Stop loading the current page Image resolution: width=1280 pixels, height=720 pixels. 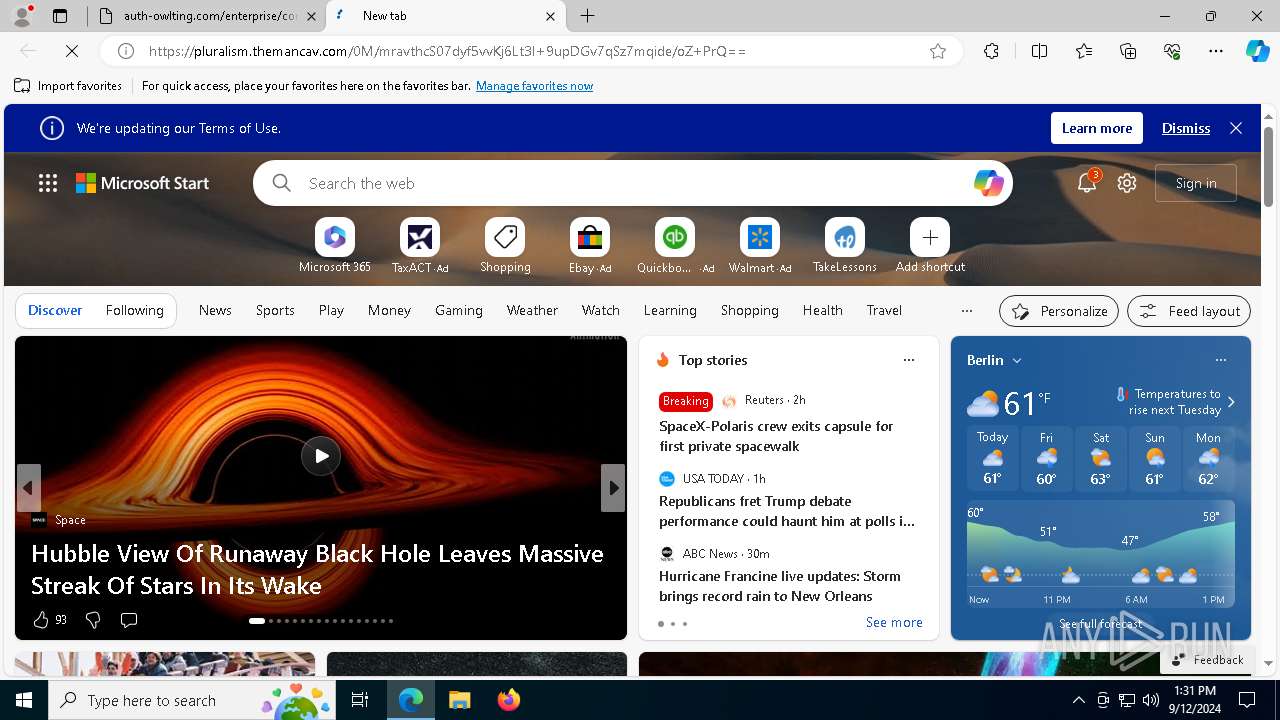click(73, 51)
